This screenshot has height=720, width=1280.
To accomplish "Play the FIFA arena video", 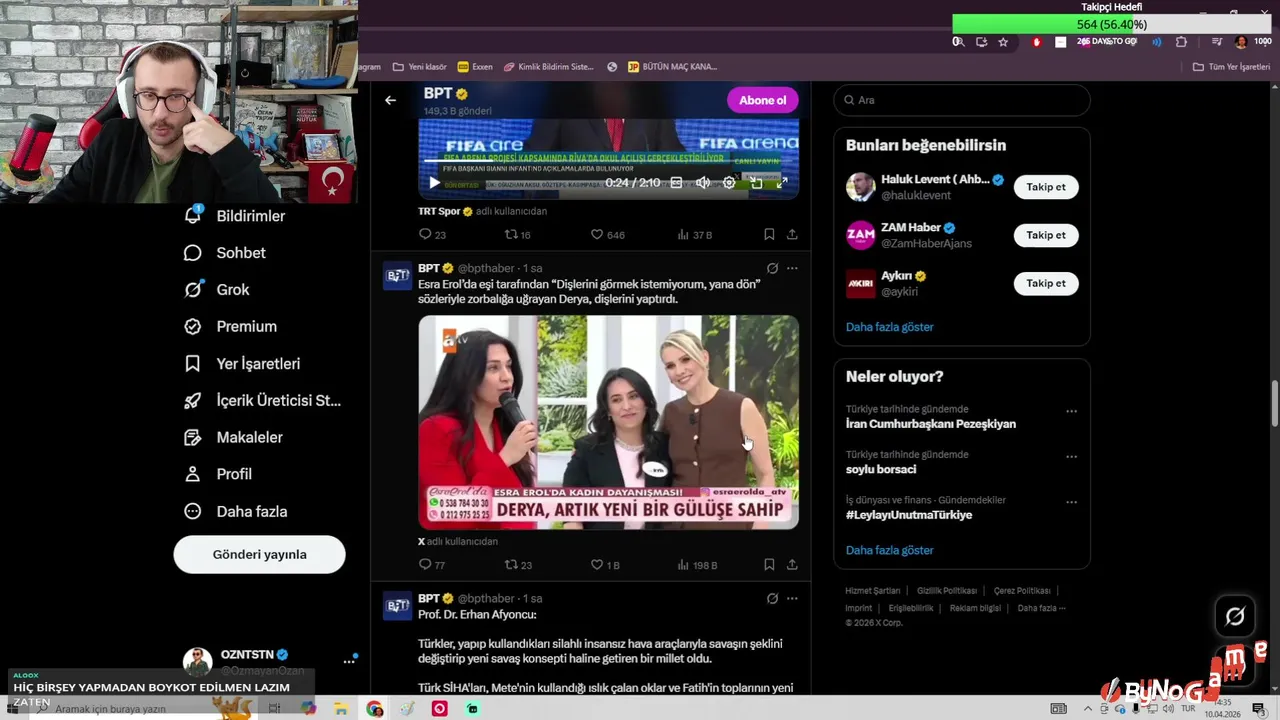I will tap(433, 183).
